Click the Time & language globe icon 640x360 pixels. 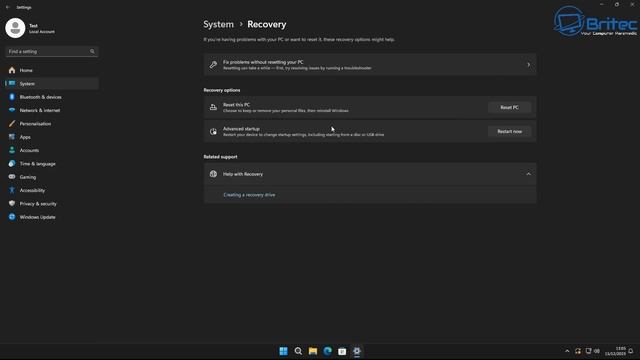(12, 164)
